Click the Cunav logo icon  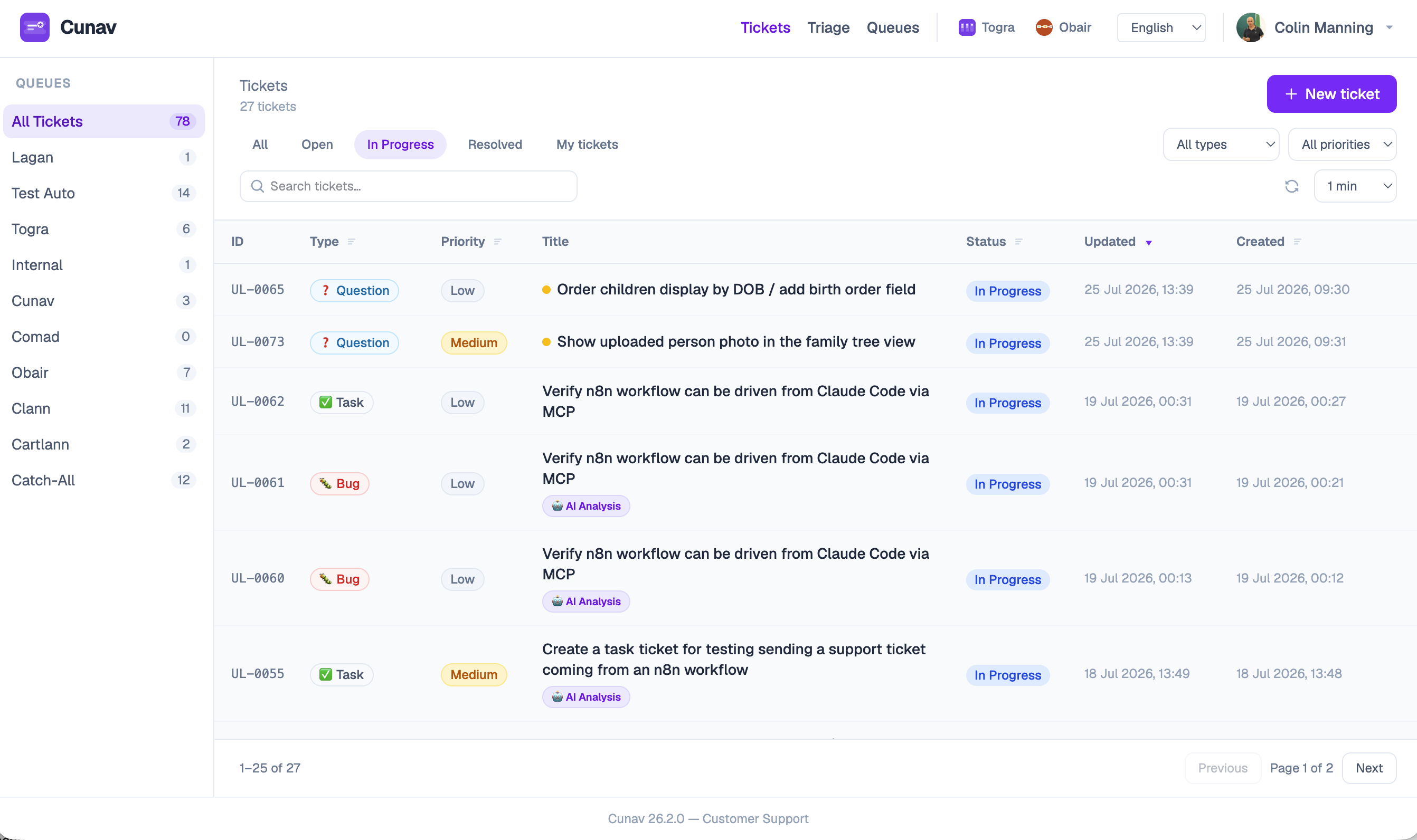pyautogui.click(x=34, y=27)
